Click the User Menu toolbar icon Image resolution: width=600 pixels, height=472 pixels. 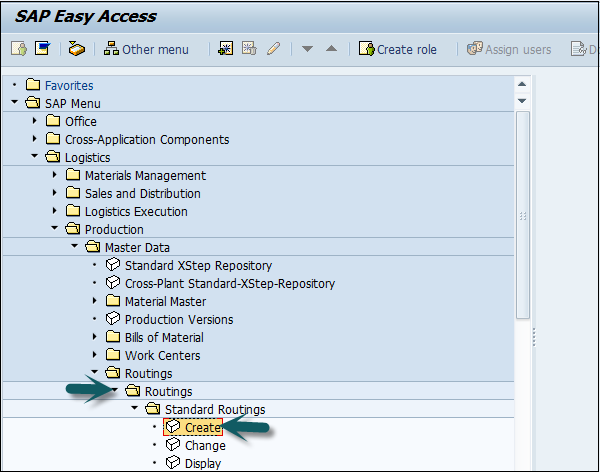click(x=18, y=49)
